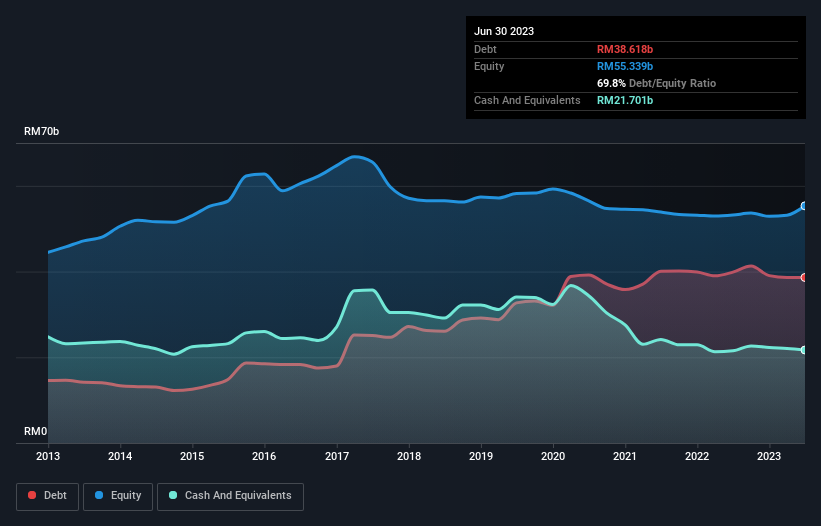Click the RM70b y-axis label
Viewport: 821px width, 526px height.
tap(41, 131)
